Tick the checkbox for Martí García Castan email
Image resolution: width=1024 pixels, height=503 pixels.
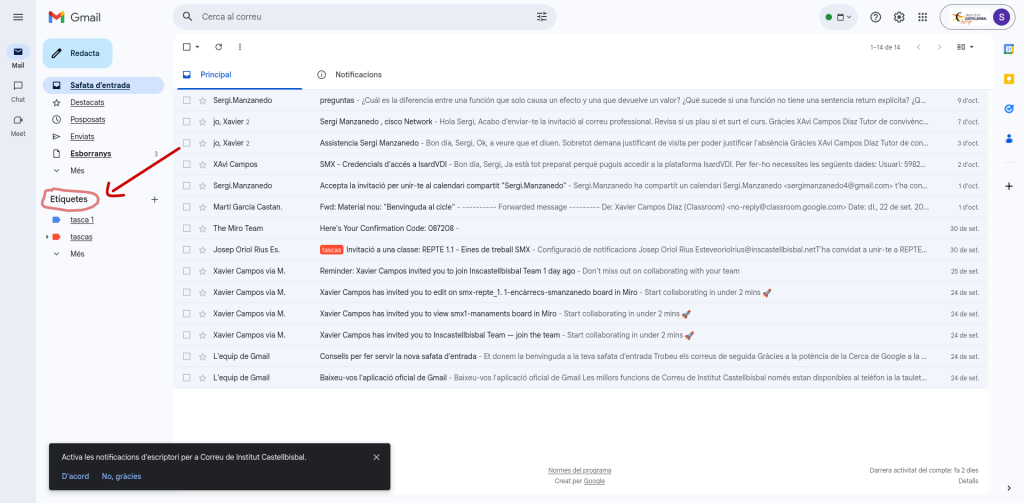(186, 207)
